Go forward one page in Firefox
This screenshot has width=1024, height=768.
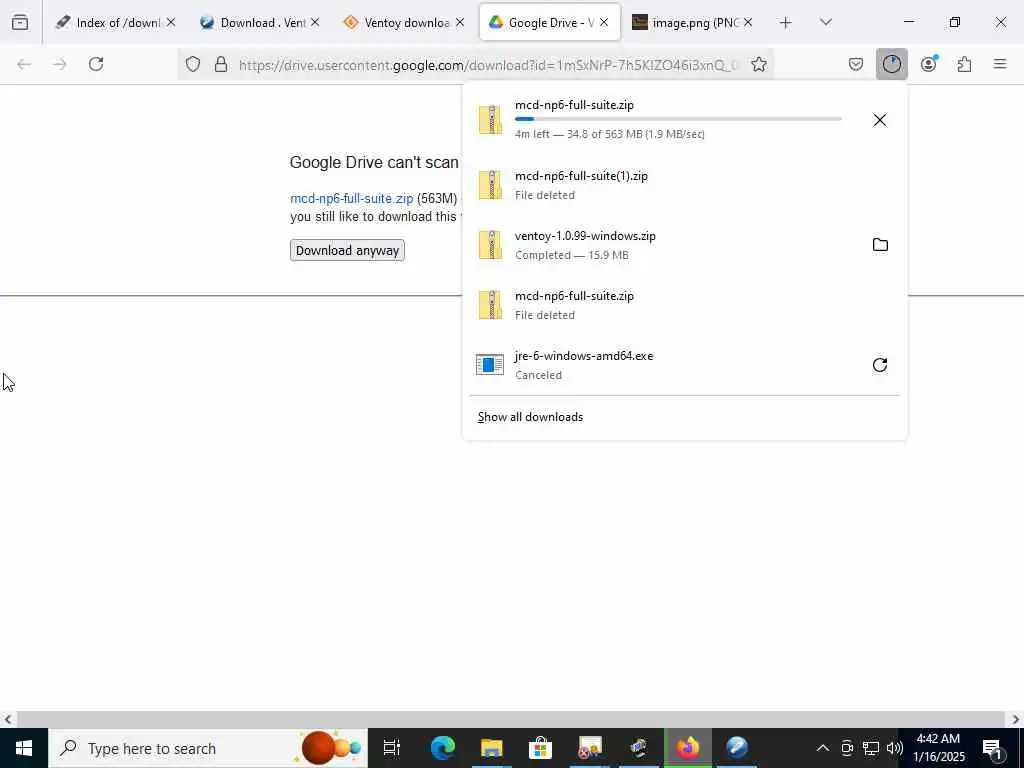tap(60, 64)
